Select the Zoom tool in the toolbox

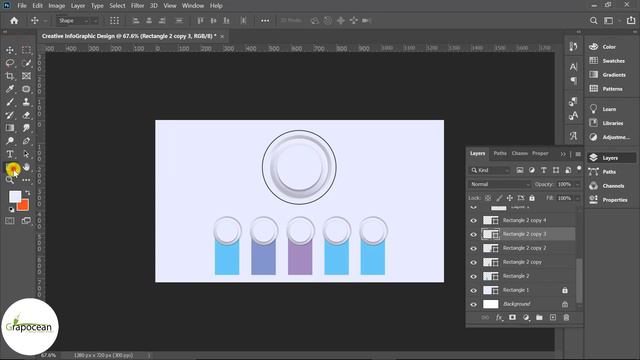(x=10, y=180)
